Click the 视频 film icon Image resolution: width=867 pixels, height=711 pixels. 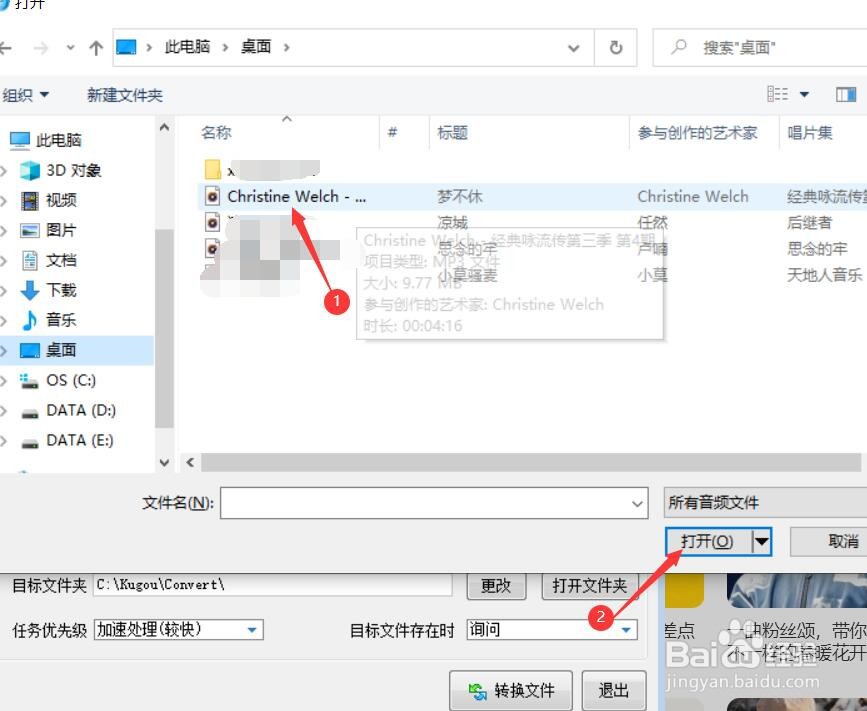[x=29, y=201]
